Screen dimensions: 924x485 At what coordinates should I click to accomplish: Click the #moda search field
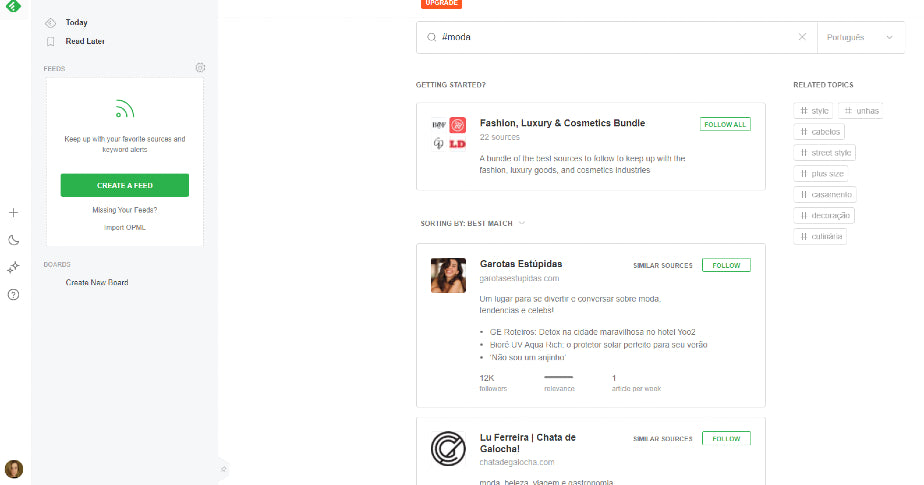616,37
